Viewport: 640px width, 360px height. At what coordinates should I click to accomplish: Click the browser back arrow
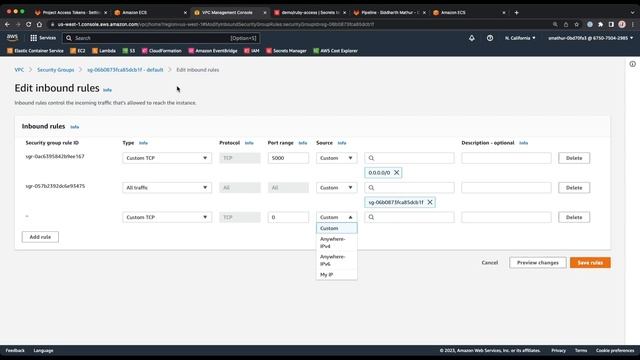click(7, 24)
